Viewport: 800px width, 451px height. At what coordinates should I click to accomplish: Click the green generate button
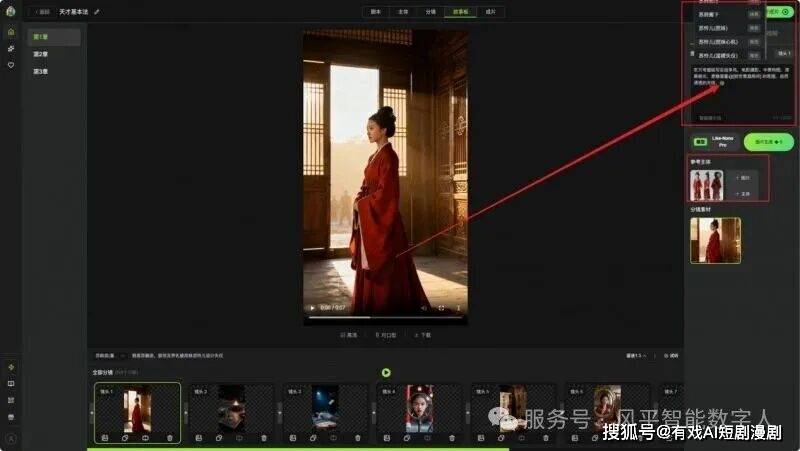tap(768, 142)
